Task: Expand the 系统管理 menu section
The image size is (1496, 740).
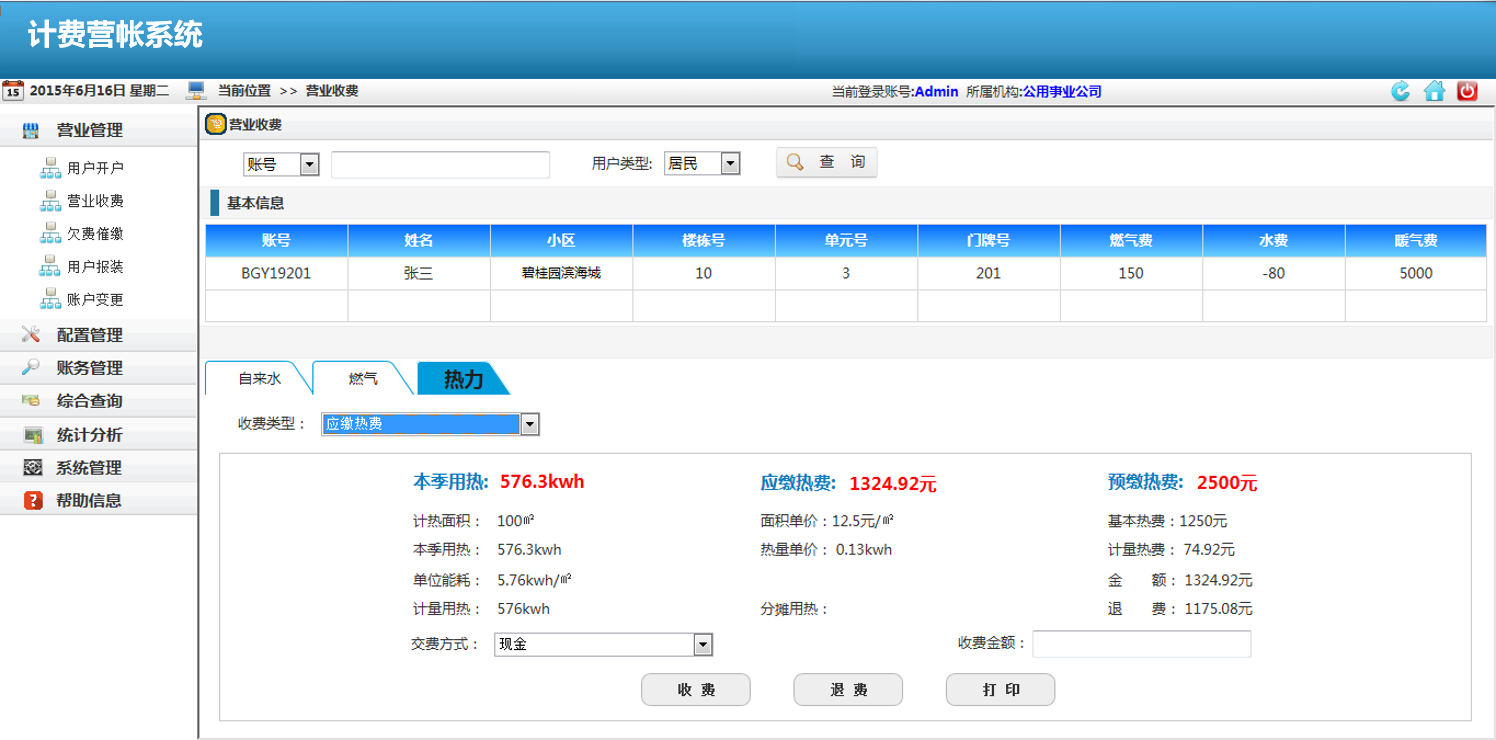Action: click(99, 467)
